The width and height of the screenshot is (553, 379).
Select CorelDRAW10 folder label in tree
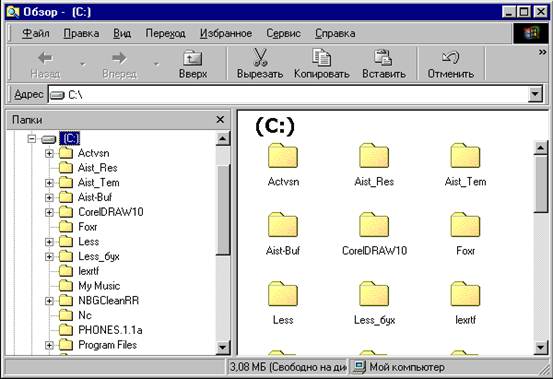coord(111,212)
